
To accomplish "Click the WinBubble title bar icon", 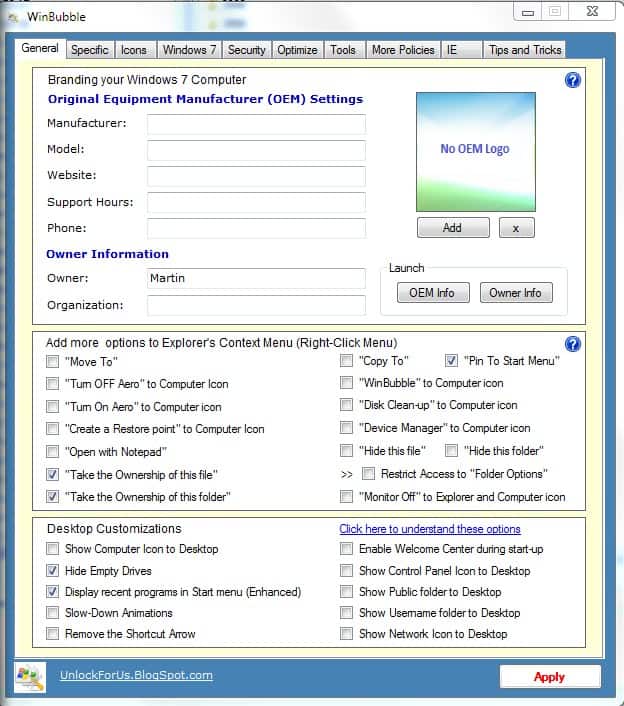I will pyautogui.click(x=13, y=17).
